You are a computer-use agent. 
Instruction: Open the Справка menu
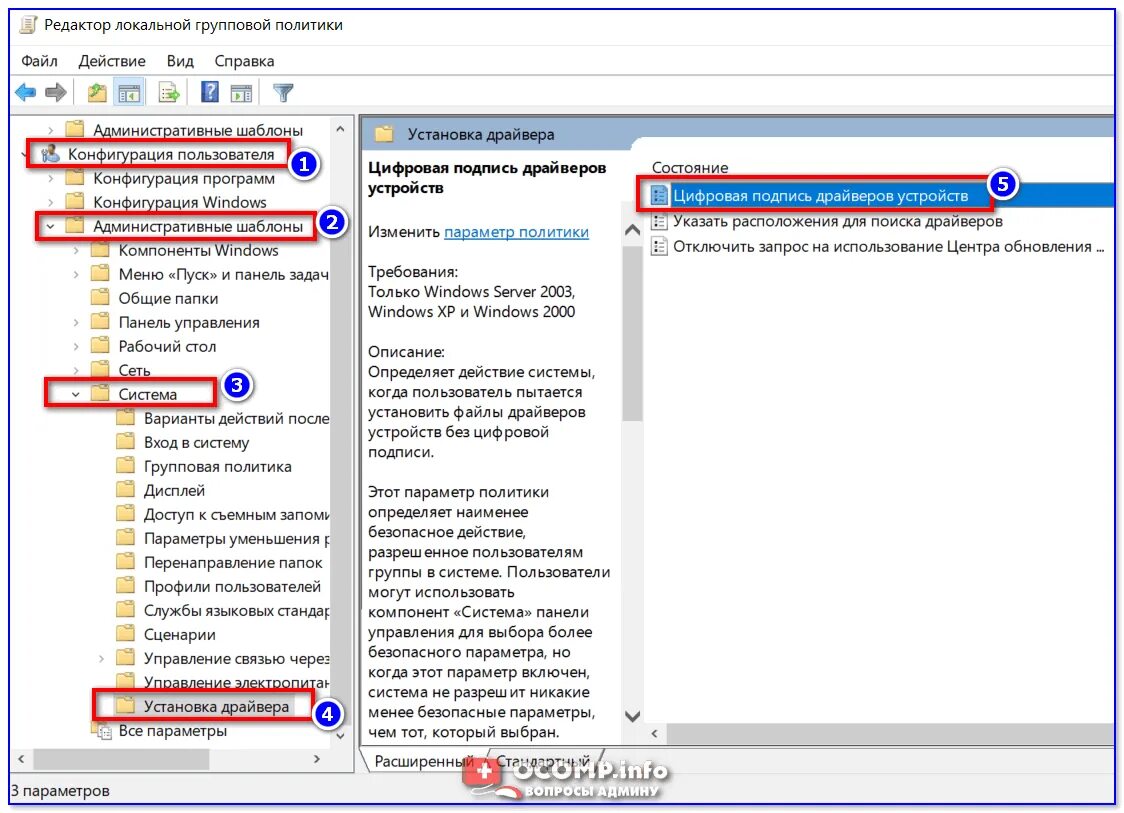click(244, 61)
